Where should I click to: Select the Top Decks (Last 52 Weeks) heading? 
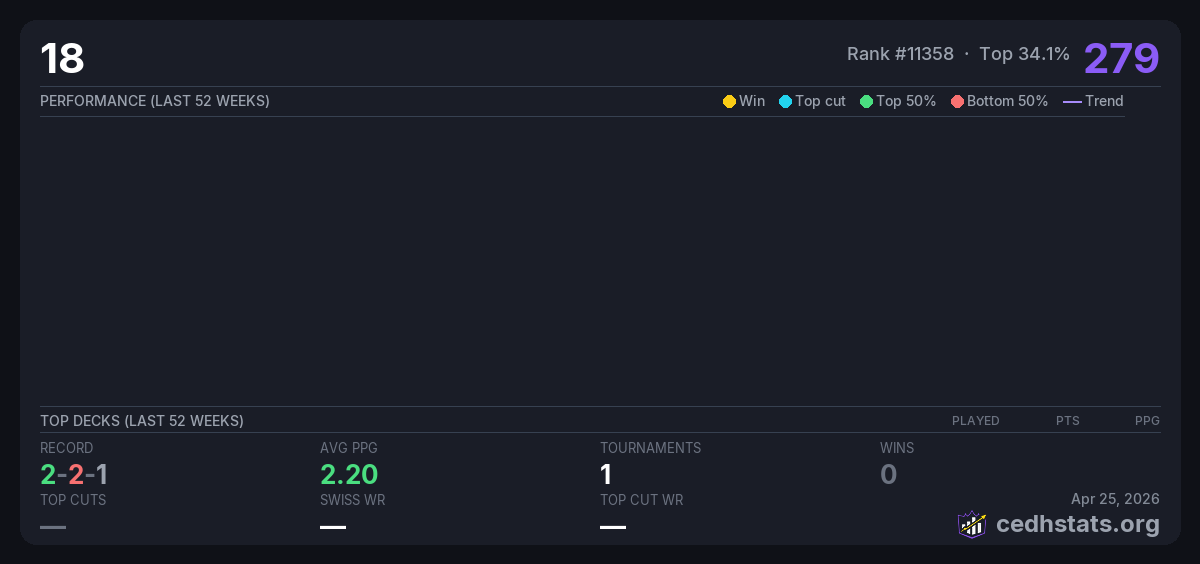pos(142,421)
